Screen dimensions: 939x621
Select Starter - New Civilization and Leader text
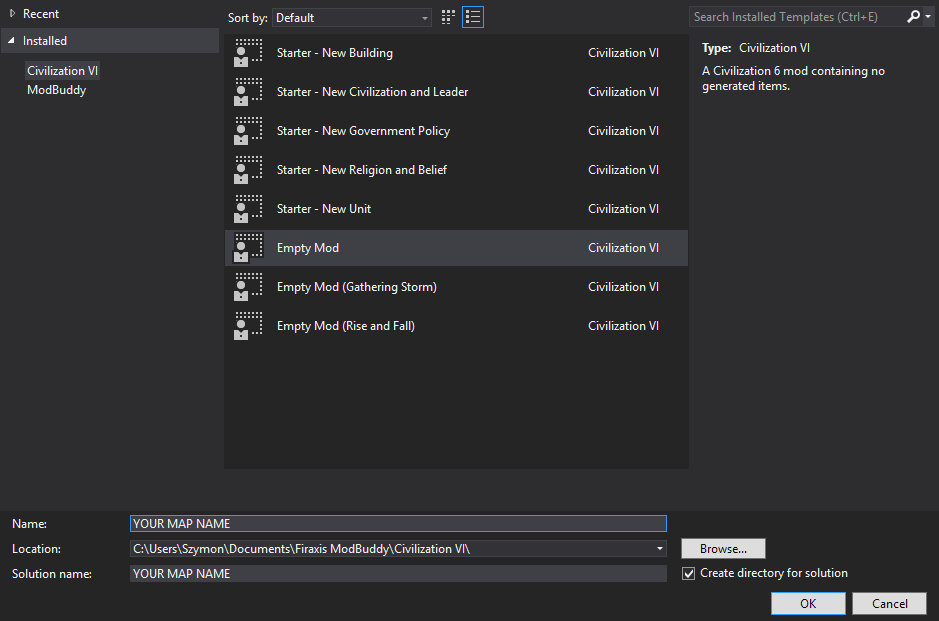(372, 92)
